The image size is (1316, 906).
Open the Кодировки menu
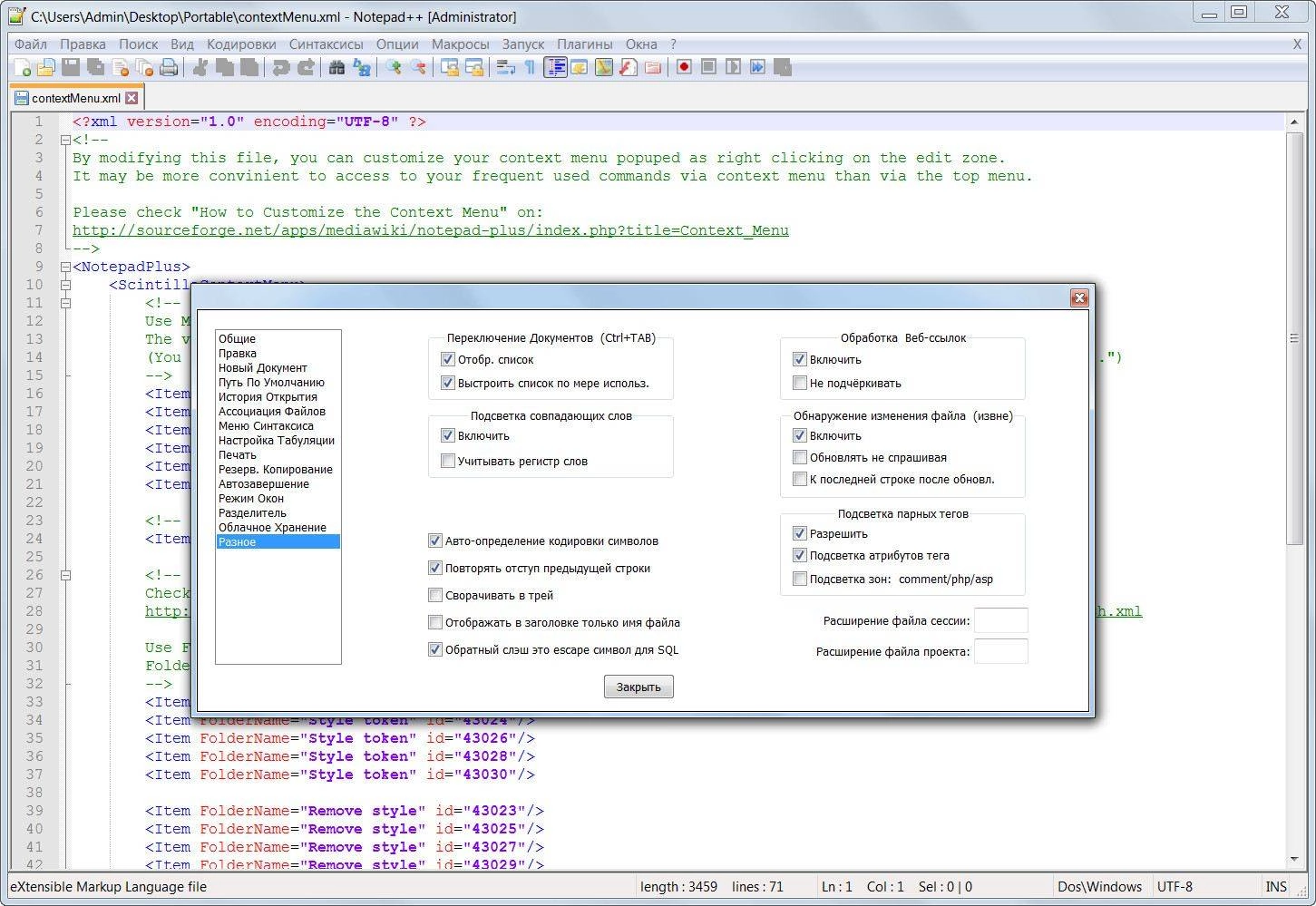pos(241,44)
